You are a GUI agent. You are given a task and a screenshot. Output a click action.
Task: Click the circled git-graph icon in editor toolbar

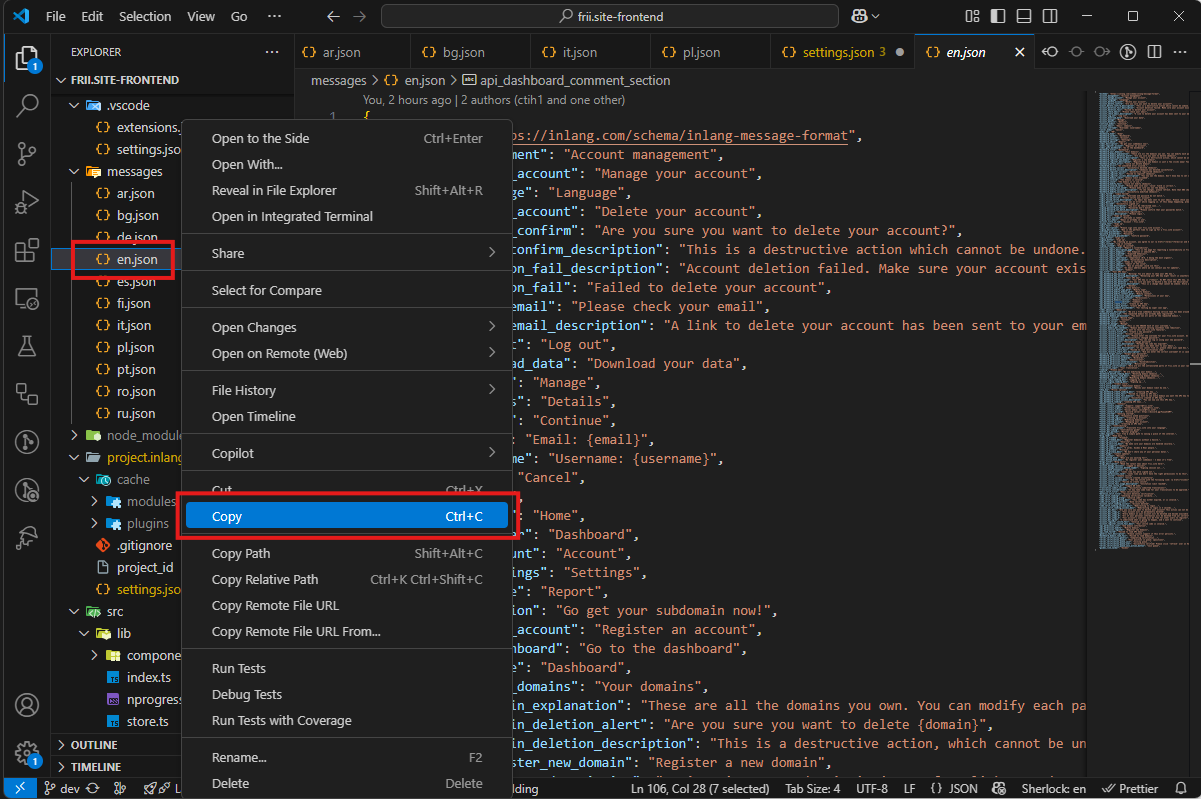coord(1128,52)
